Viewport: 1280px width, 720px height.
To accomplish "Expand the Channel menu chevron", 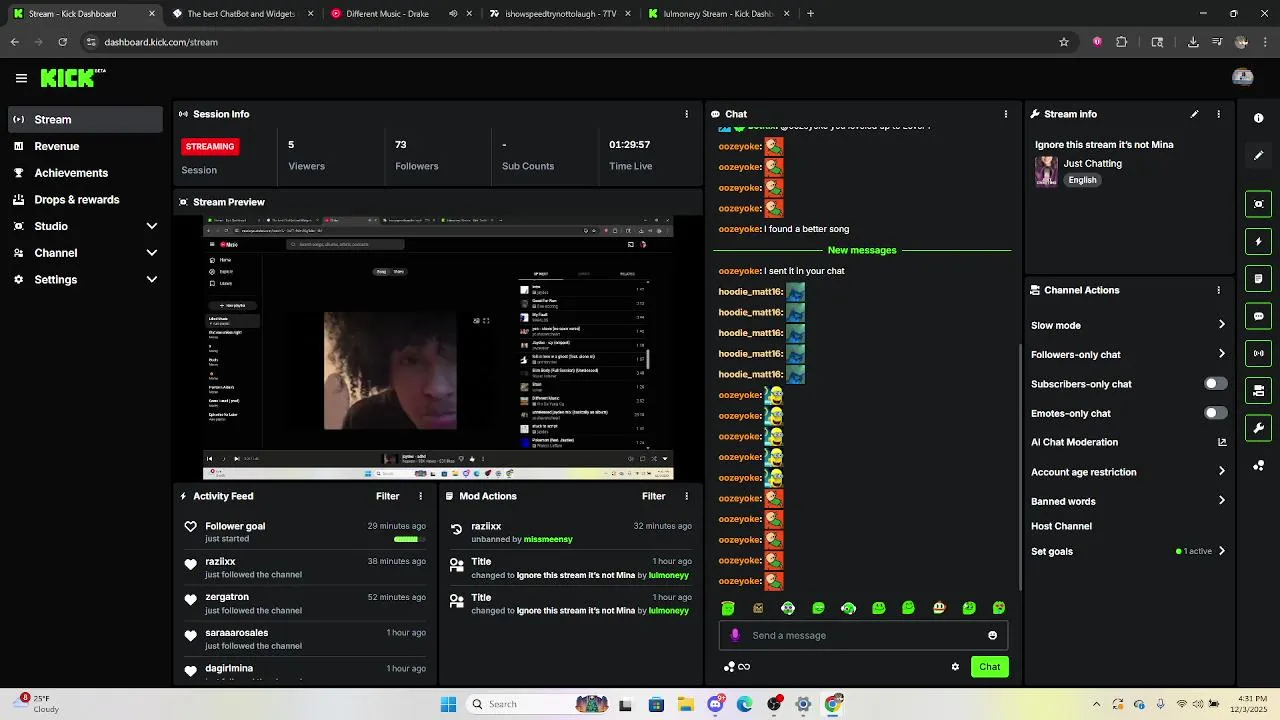I will 152,253.
